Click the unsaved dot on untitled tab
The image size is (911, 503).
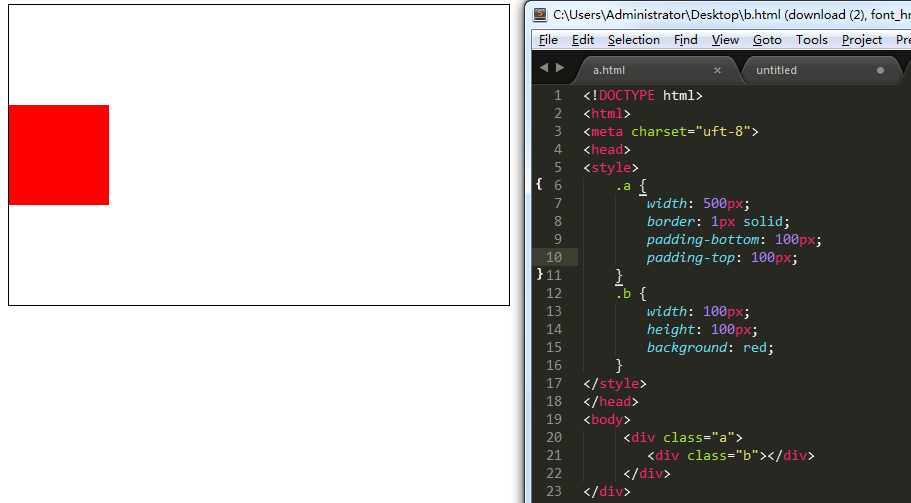[880, 70]
